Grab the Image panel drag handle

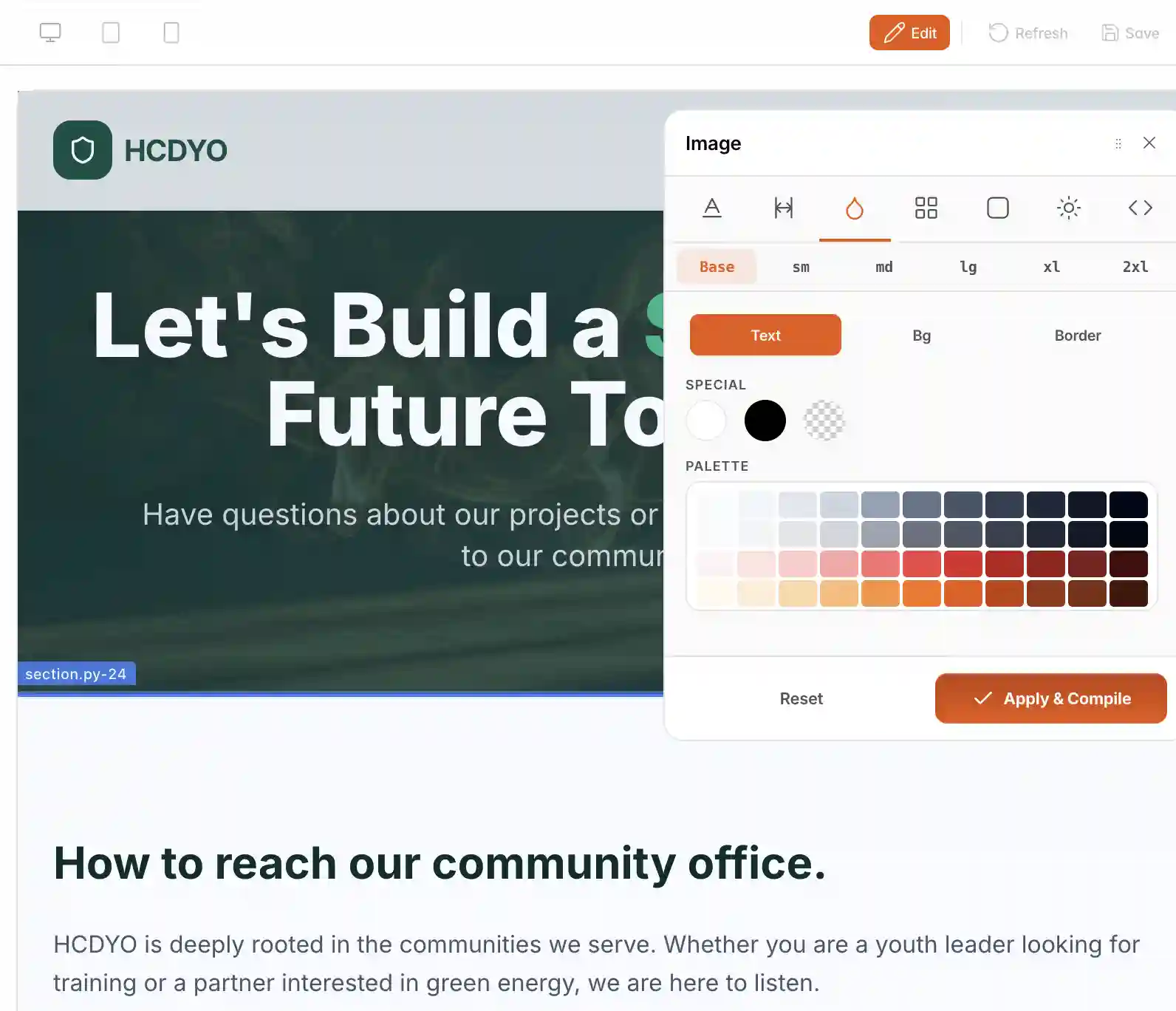[x=1118, y=143]
